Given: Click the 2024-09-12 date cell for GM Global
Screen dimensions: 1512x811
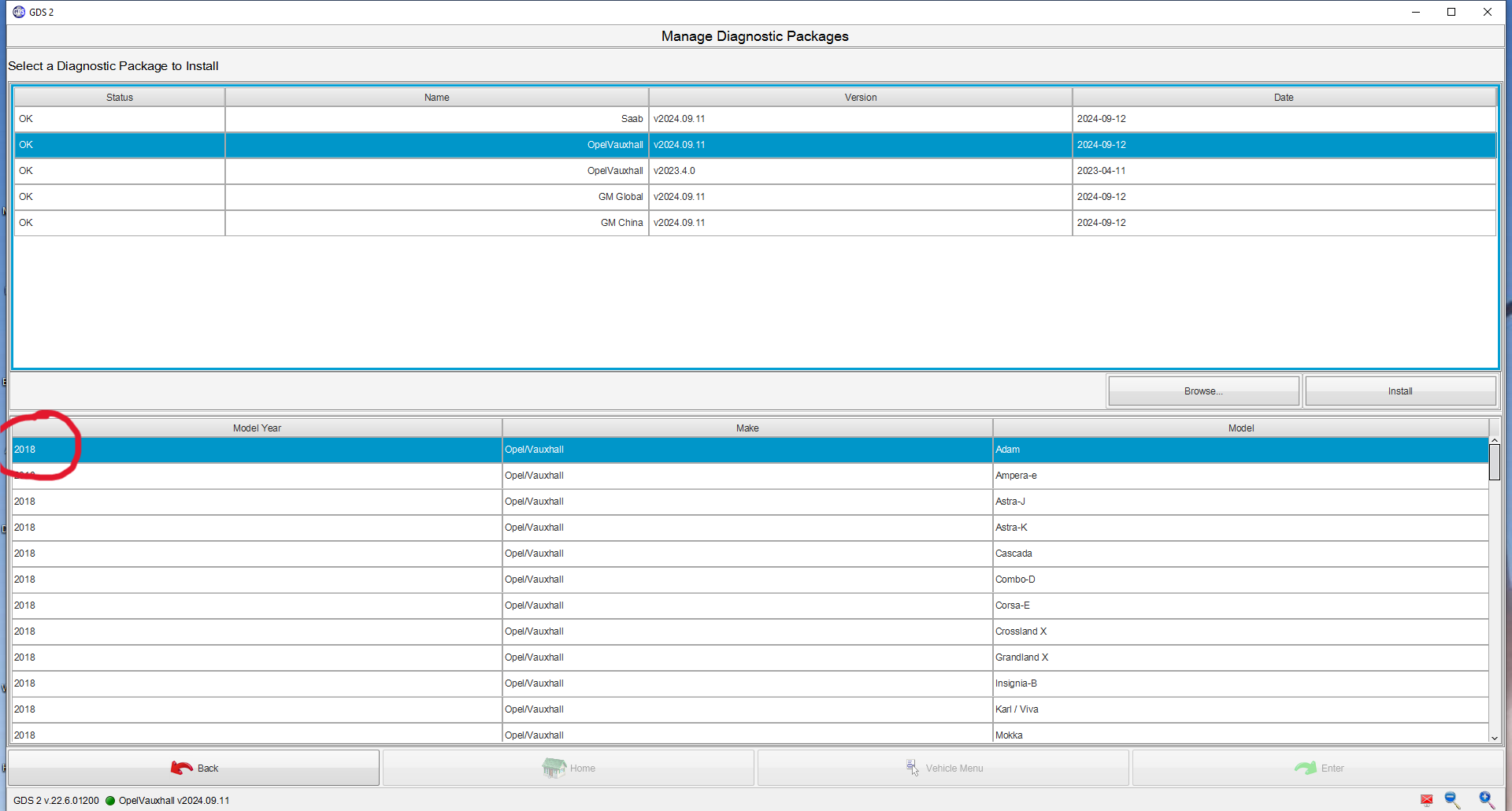Looking at the screenshot, I should (1284, 197).
